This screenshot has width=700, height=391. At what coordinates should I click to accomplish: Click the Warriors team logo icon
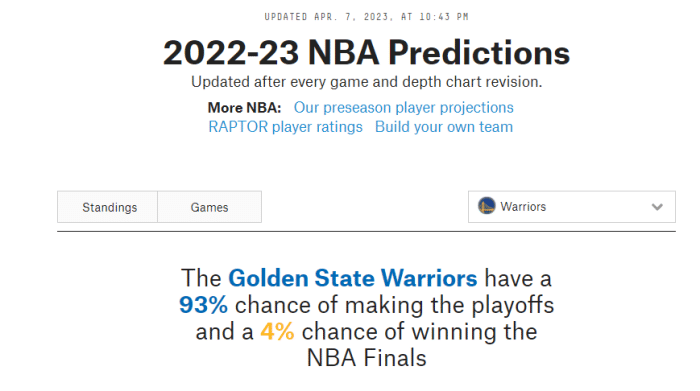point(487,206)
